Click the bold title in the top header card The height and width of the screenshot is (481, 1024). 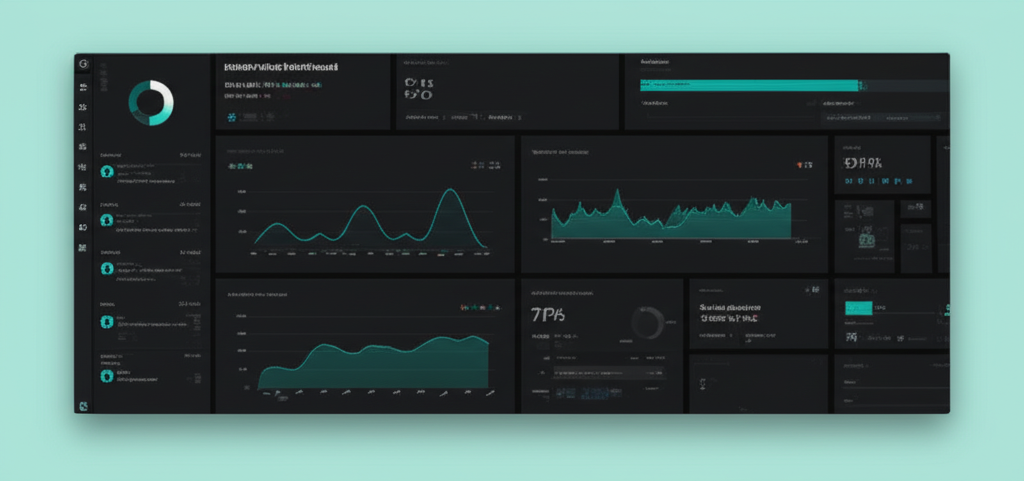pyautogui.click(x=280, y=67)
